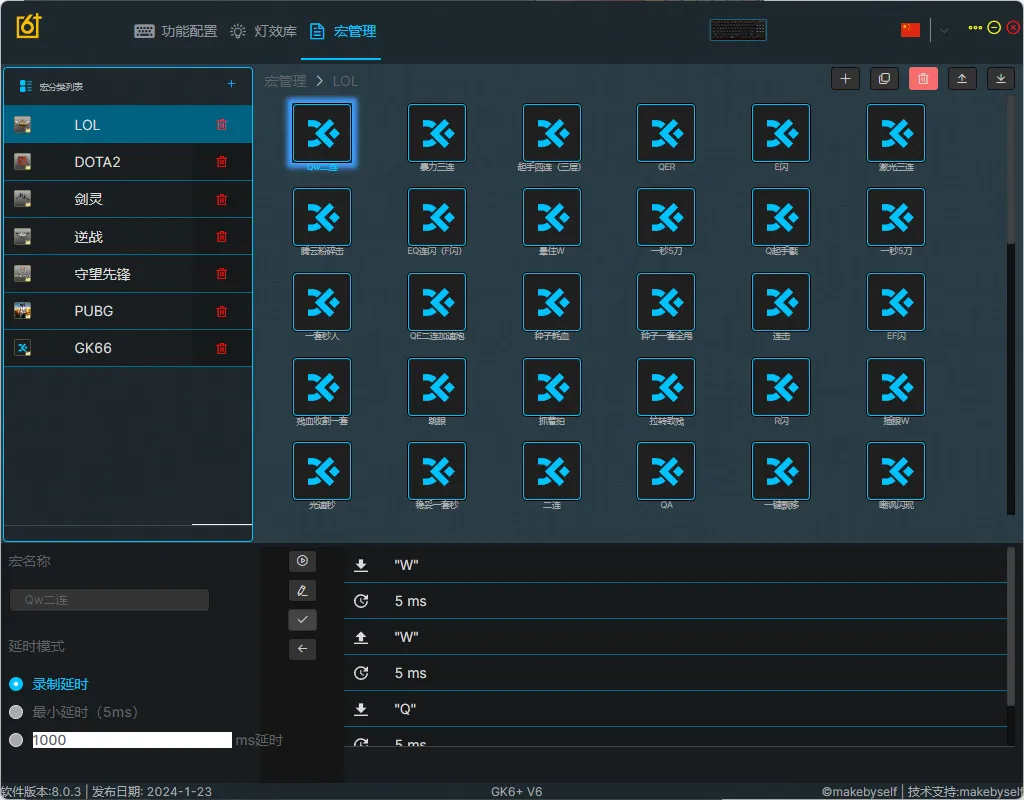The width and height of the screenshot is (1024, 800).
Task: Add new macro category with plus icon
Action: [231, 84]
